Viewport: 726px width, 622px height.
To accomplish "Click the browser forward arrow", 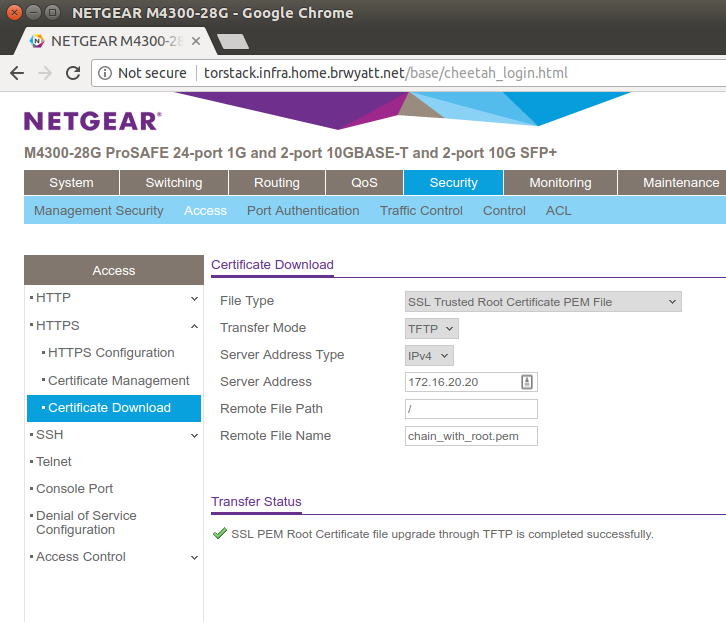I will coord(45,73).
